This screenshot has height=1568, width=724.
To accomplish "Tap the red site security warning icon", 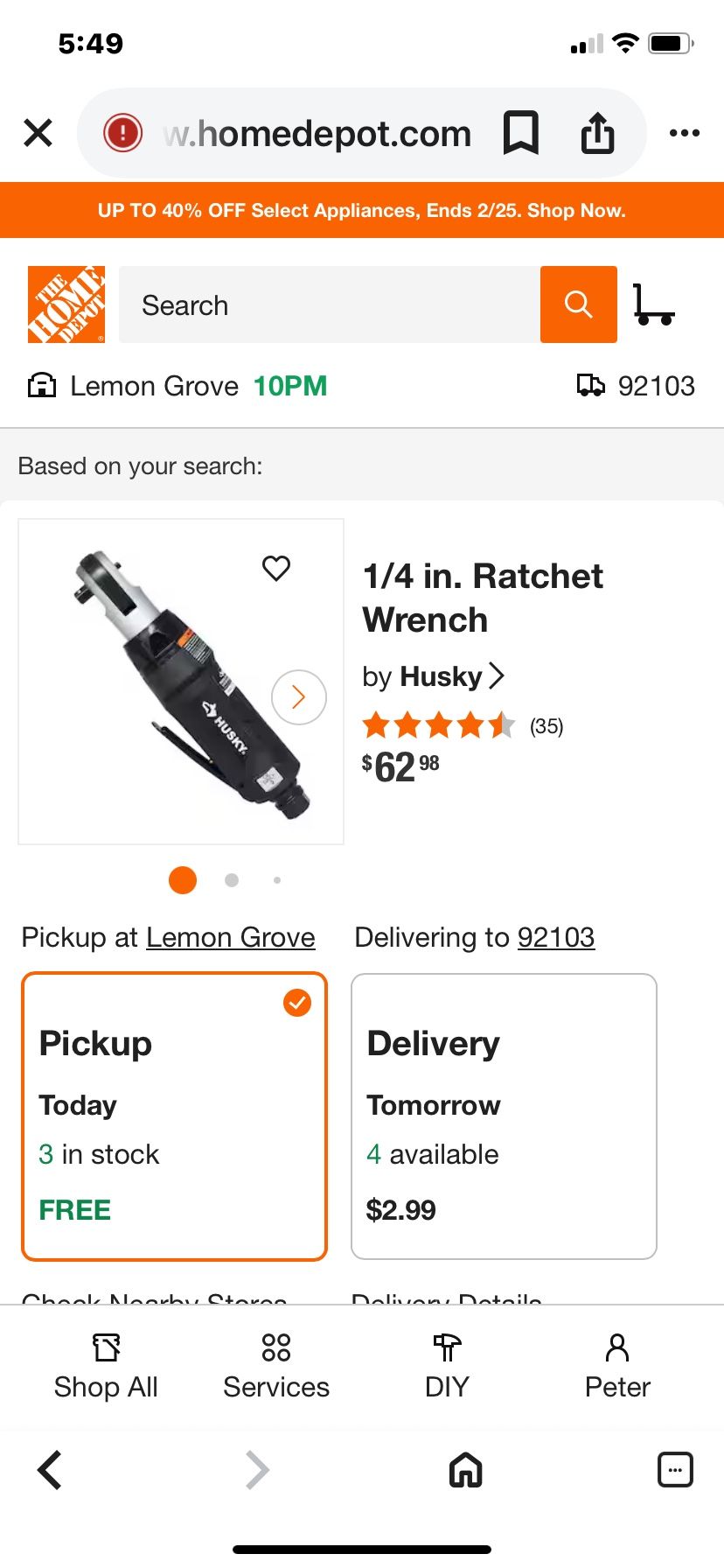I will (x=123, y=134).
